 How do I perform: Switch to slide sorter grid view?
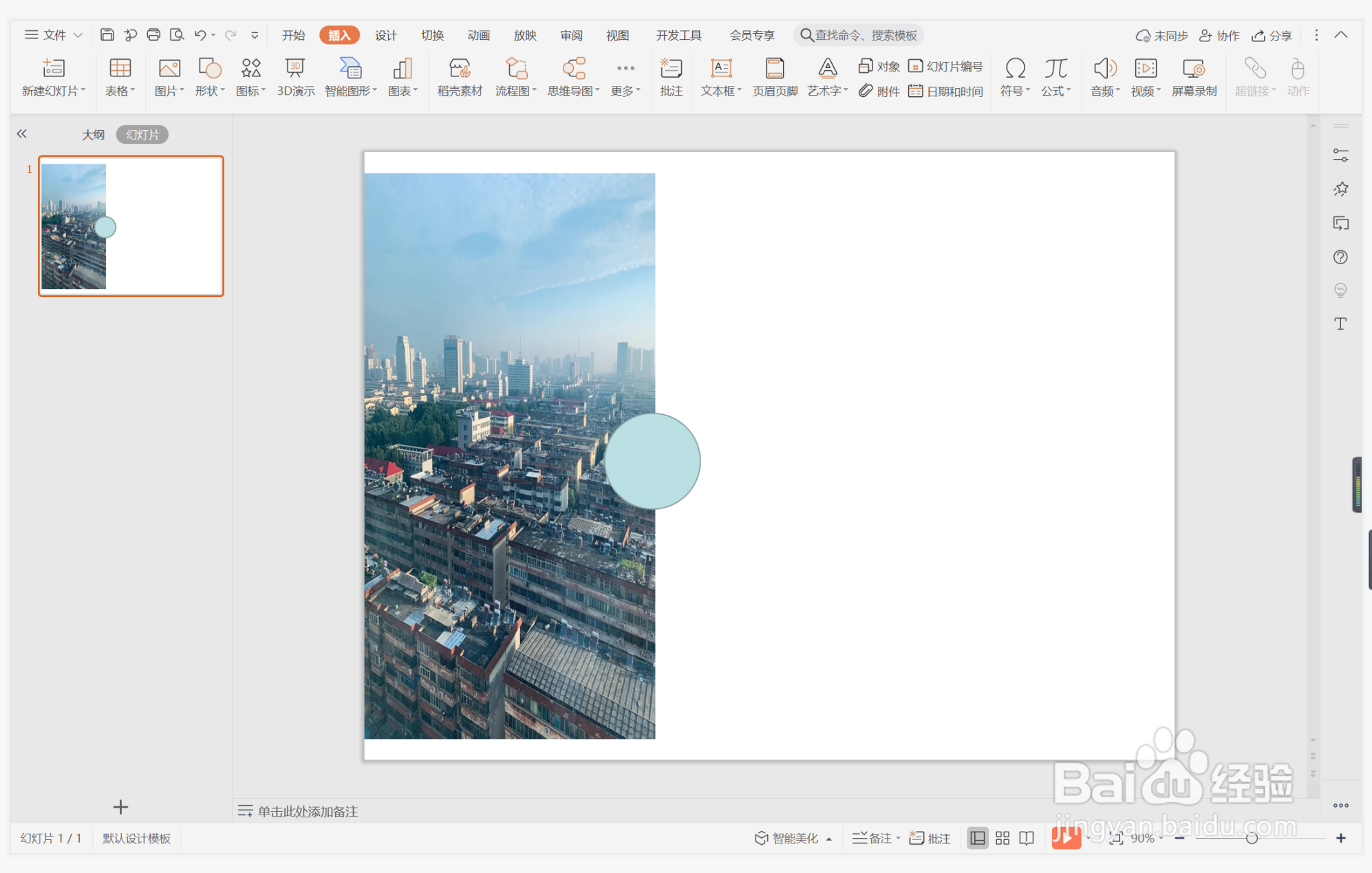tap(1003, 838)
